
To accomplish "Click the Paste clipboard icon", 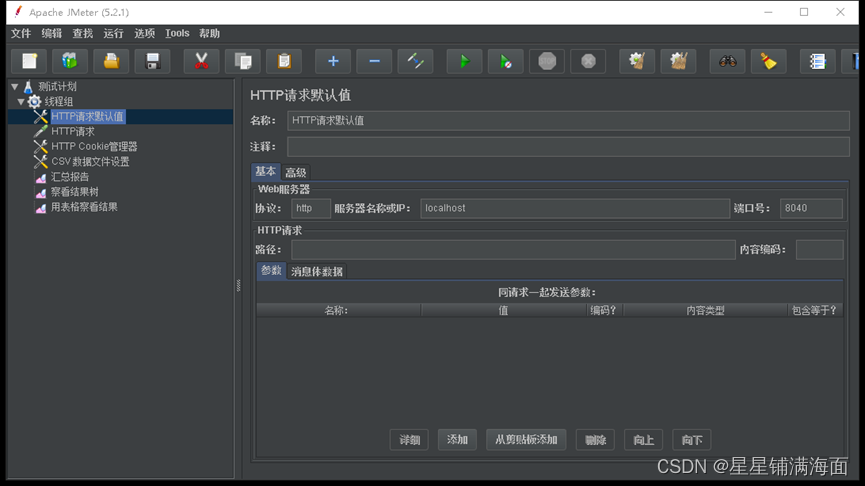I will (284, 61).
